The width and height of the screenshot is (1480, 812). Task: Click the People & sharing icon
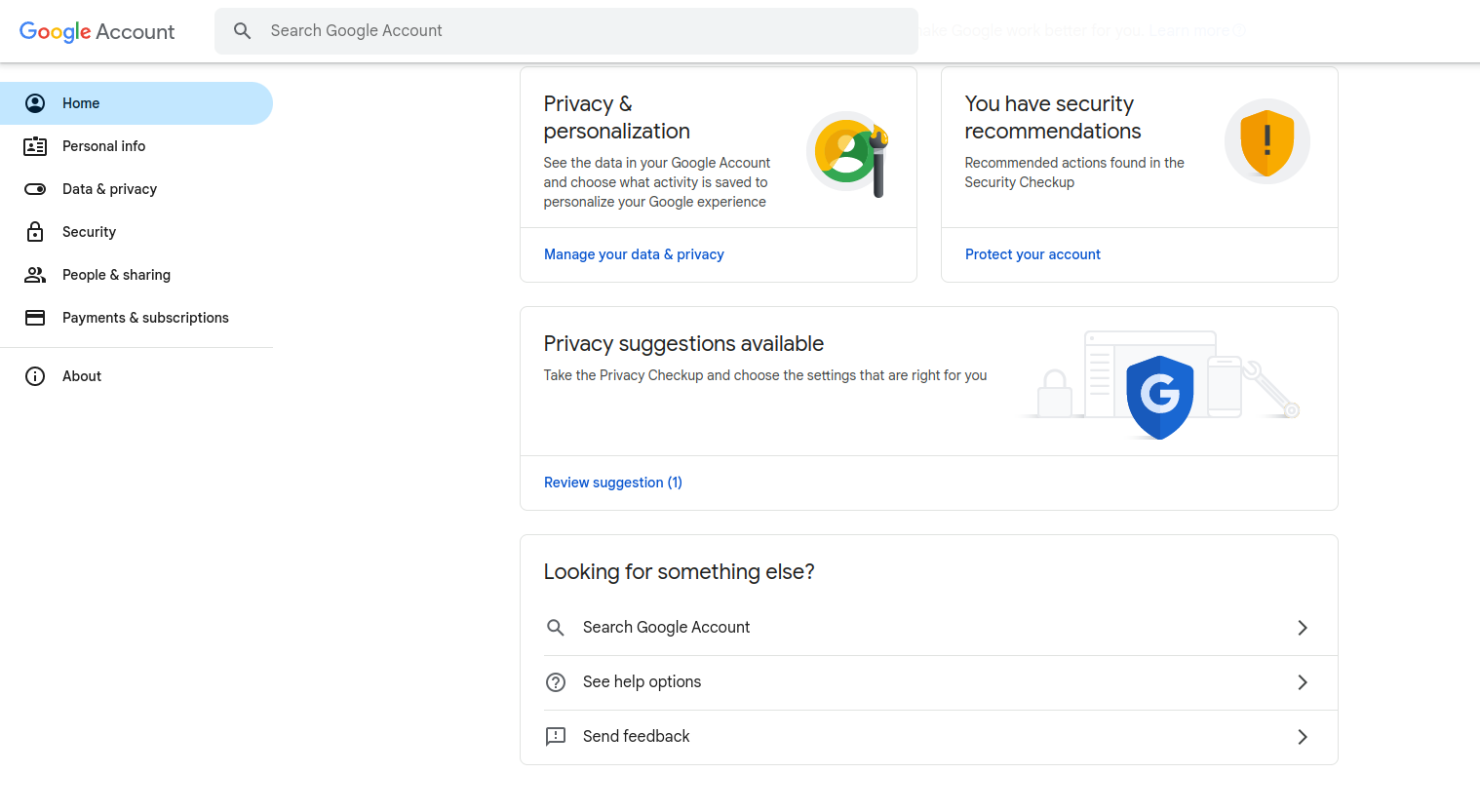[x=35, y=275]
